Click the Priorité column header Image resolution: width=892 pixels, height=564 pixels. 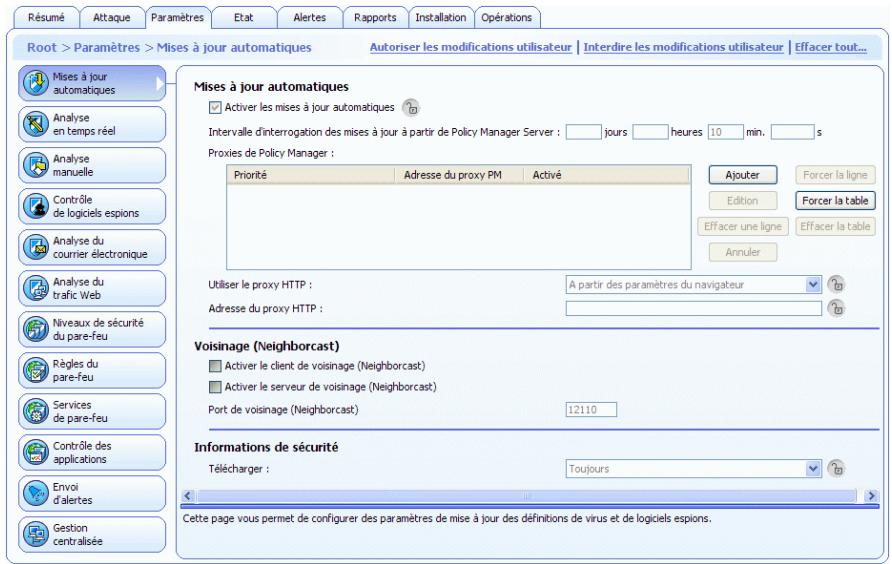(x=311, y=175)
